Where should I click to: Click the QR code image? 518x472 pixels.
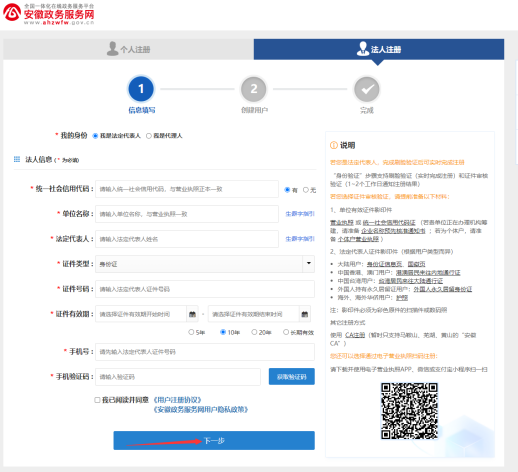409,411
